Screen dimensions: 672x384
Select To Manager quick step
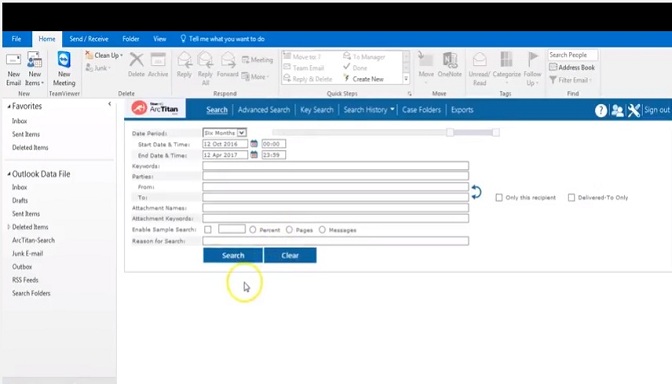pyautogui.click(x=364, y=57)
